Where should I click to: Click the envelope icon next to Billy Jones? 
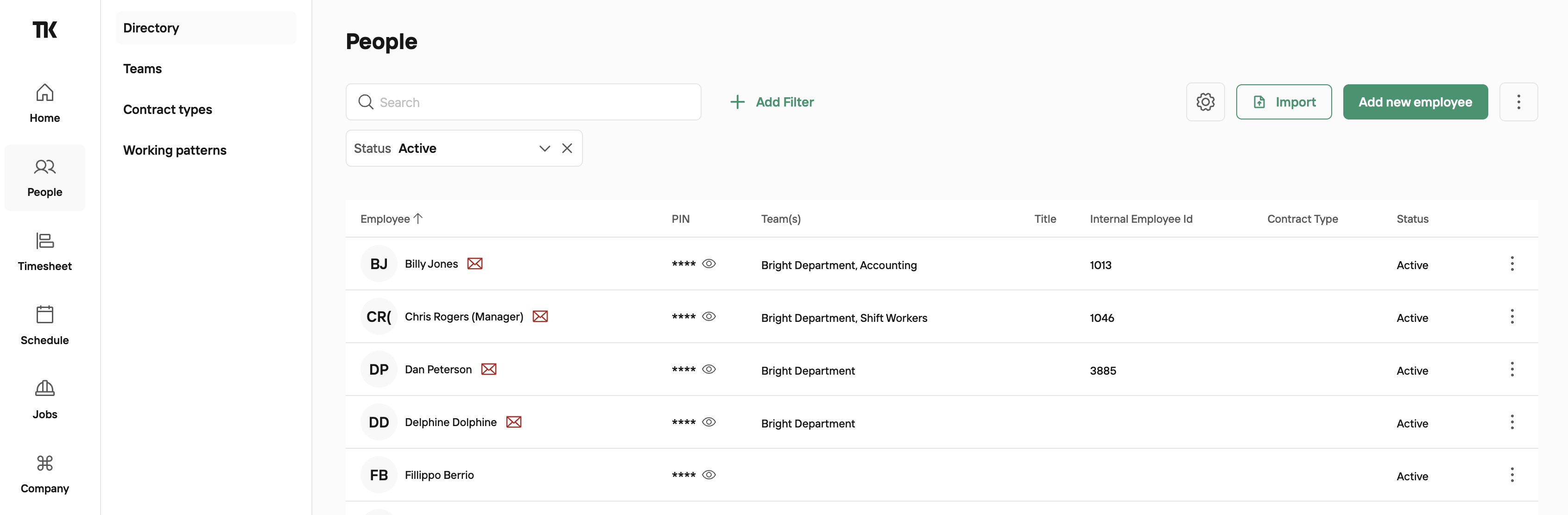[475, 264]
